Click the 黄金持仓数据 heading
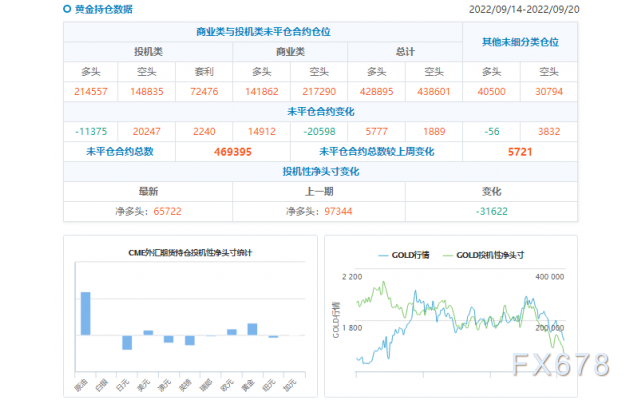Viewport: 640px width, 400px height. pyautogui.click(x=104, y=9)
